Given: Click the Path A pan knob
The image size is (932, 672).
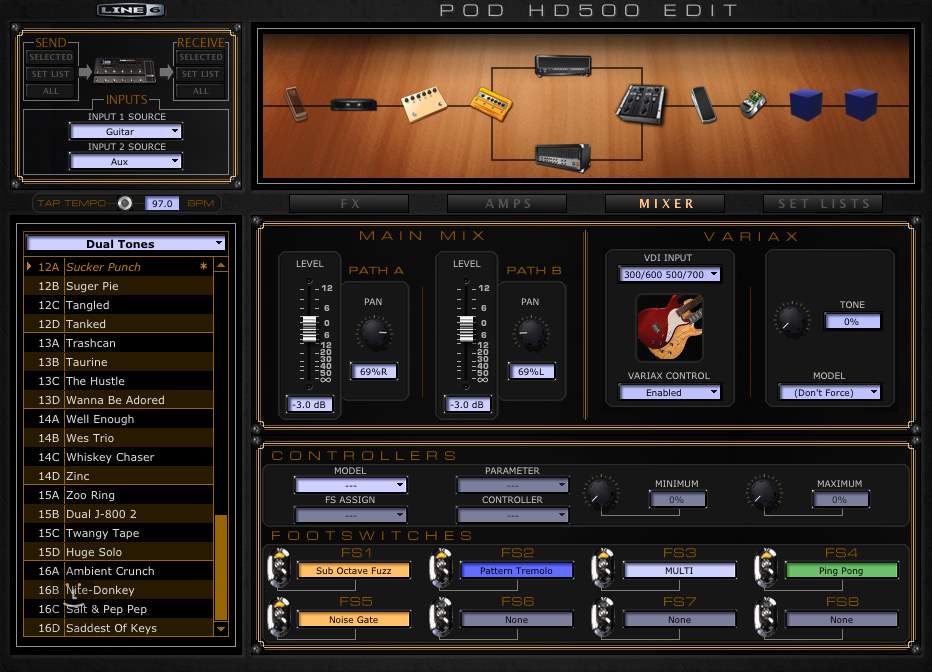Looking at the screenshot, I should (375, 333).
